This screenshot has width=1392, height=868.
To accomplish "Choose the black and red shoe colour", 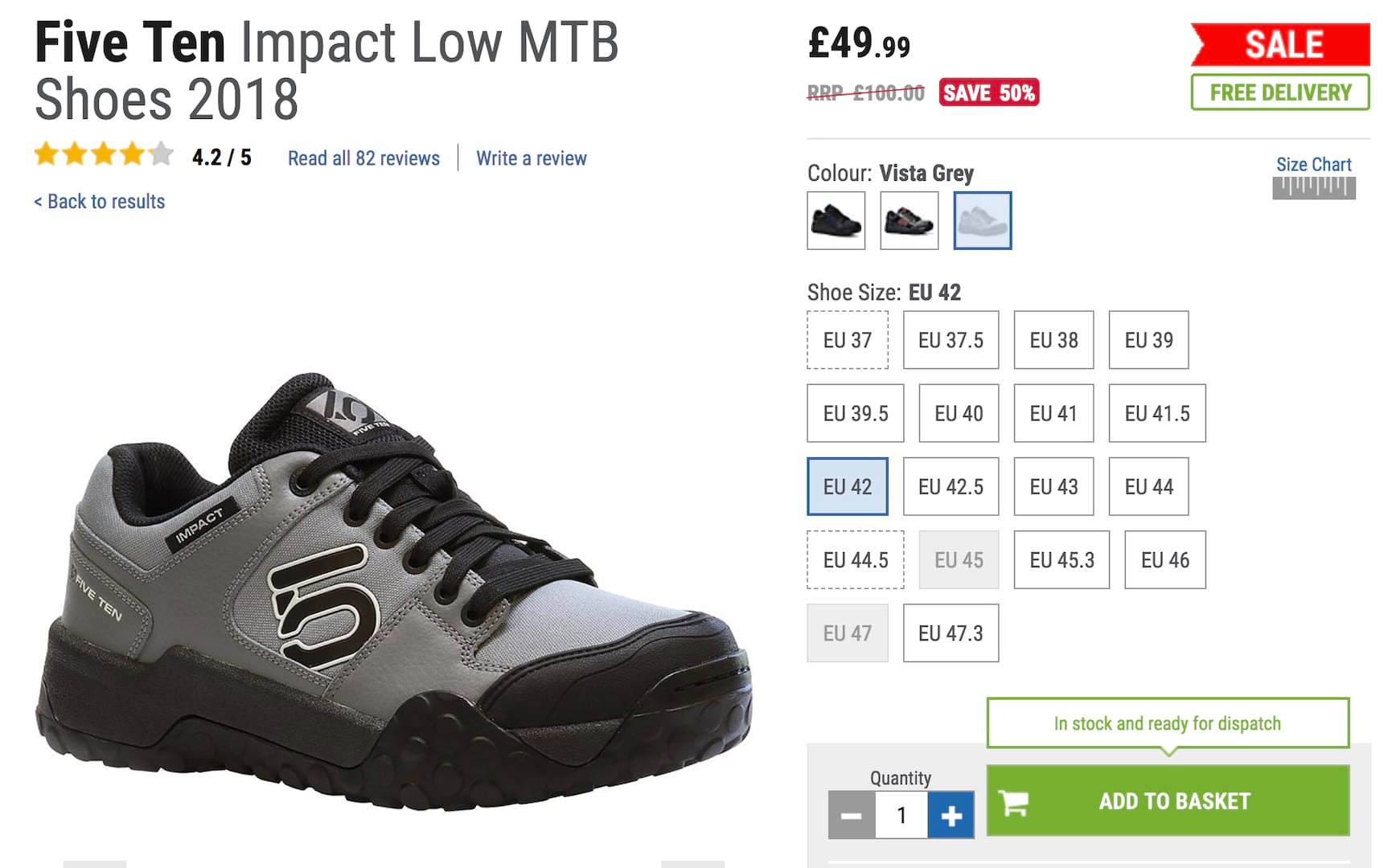I will coord(909,220).
